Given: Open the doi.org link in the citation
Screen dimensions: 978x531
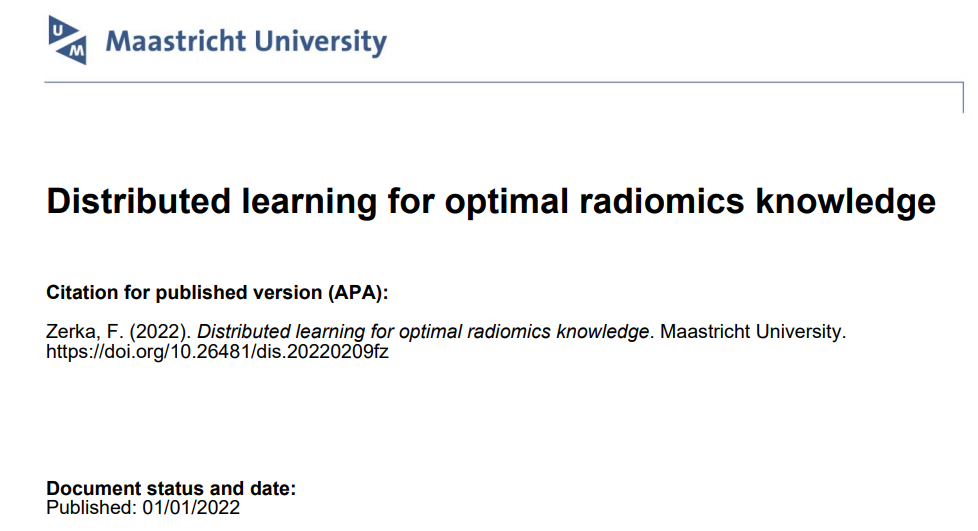Looking at the screenshot, I should 217,353.
